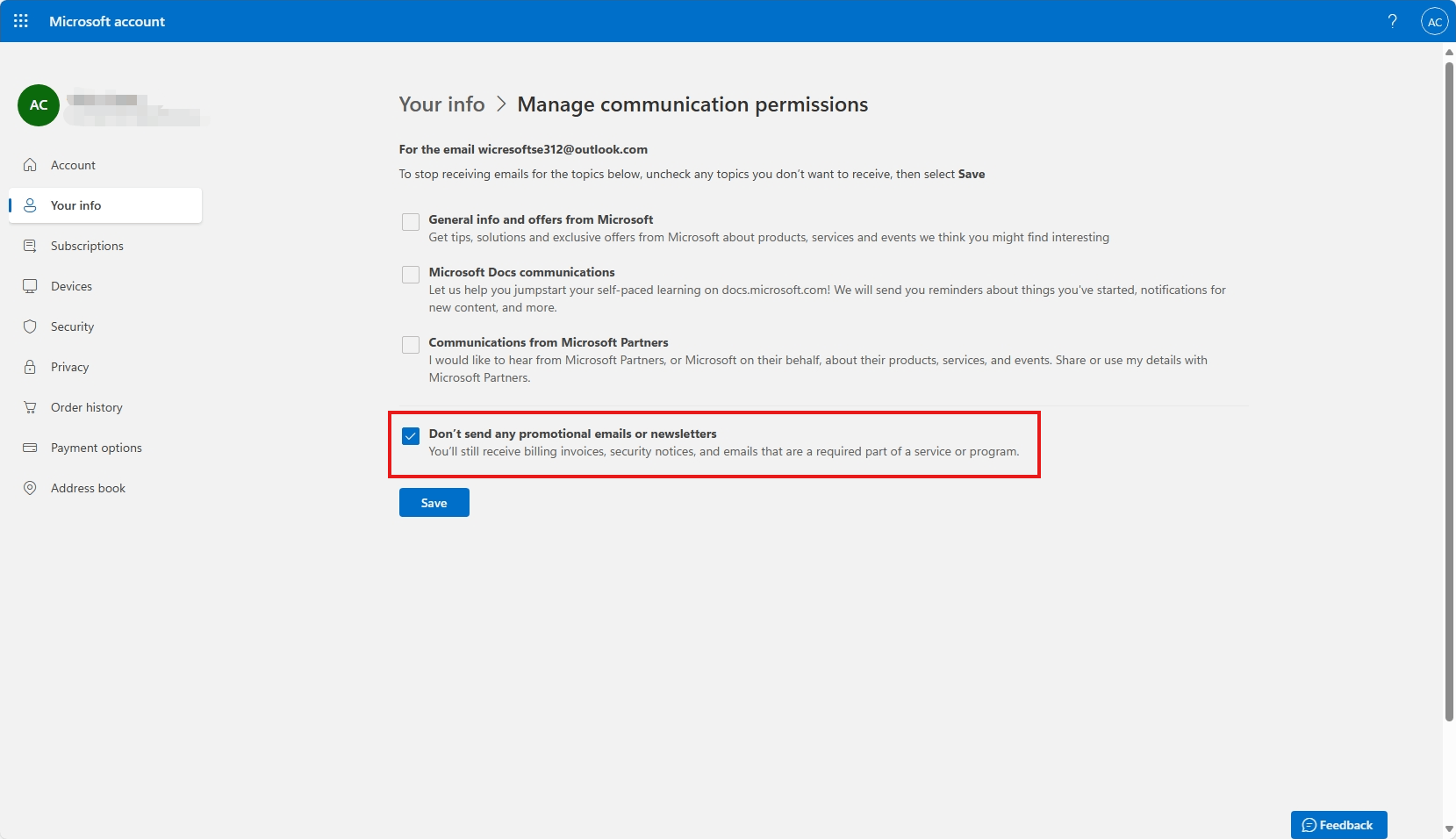Open the help question mark icon
Viewport: 1456px width, 839px height.
coord(1392,21)
